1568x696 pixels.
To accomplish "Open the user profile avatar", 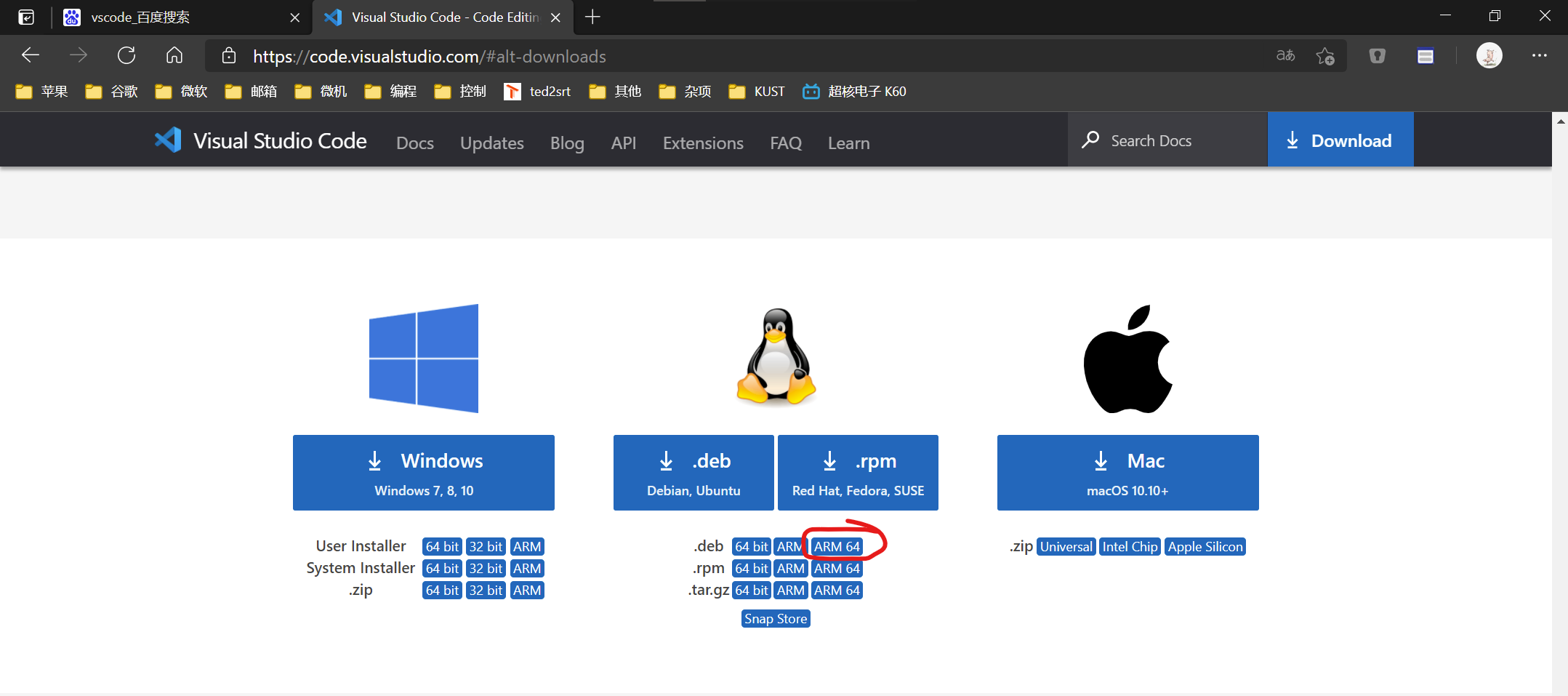I will 1489,56.
